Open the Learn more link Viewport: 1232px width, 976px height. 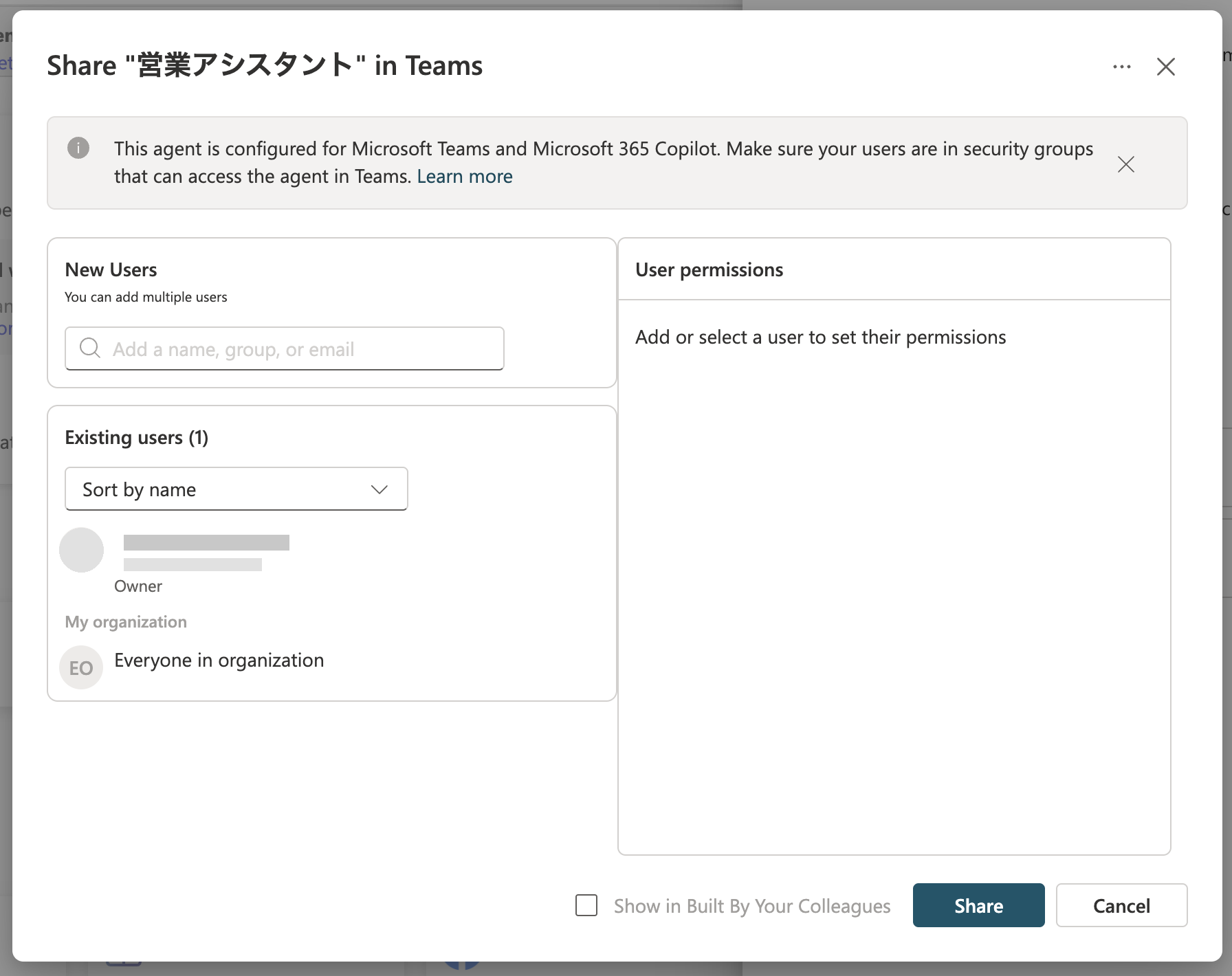pos(465,177)
